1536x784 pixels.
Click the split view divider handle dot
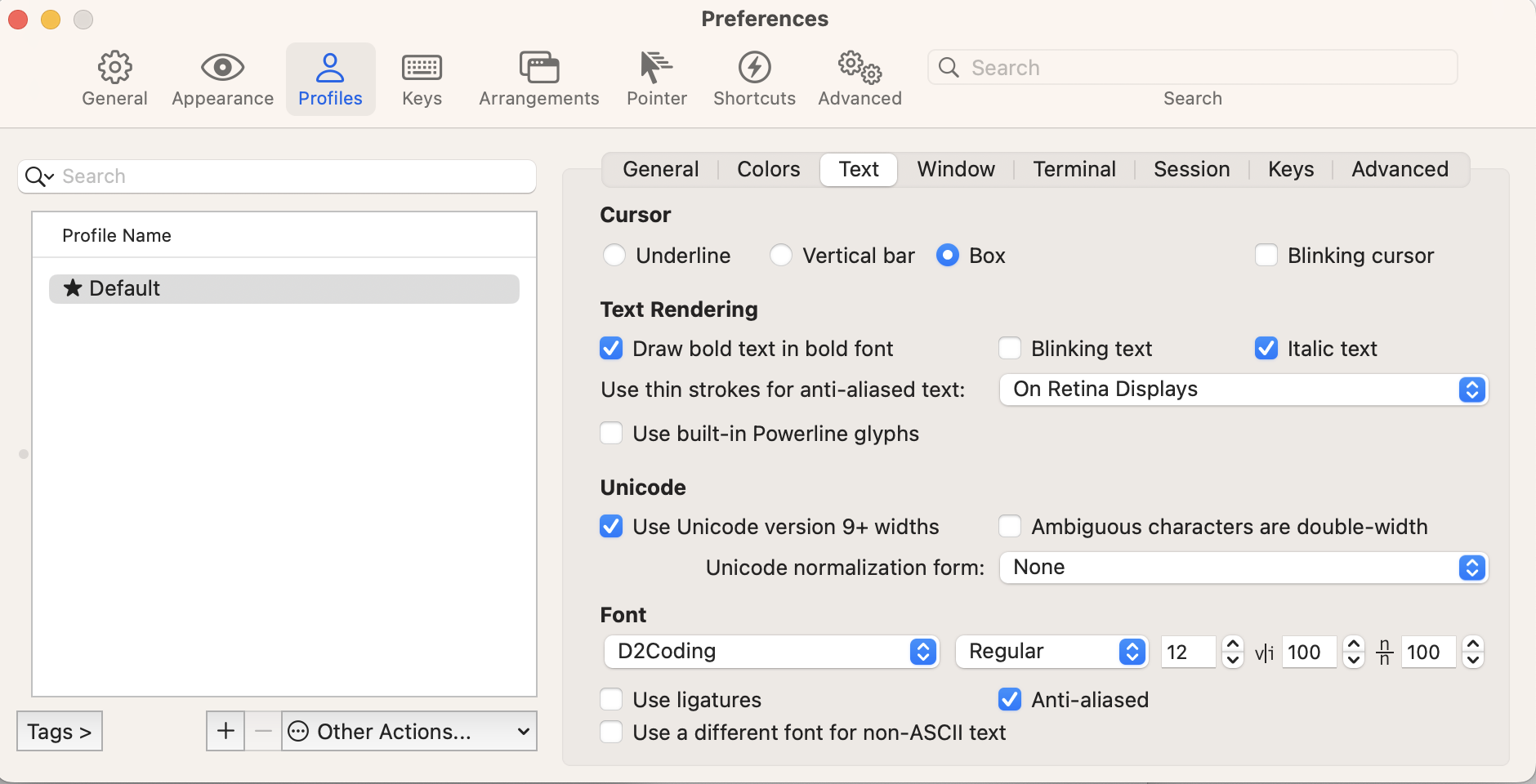tap(24, 454)
